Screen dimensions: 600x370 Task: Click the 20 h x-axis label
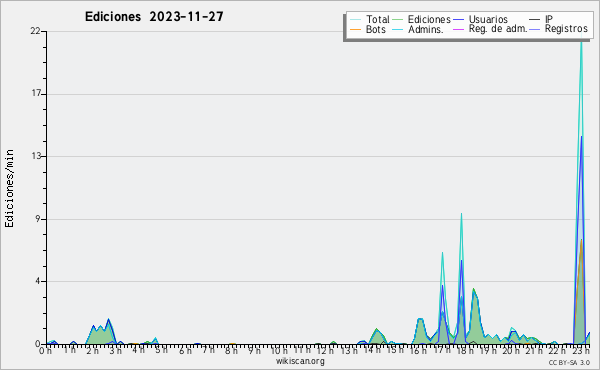coord(511,351)
